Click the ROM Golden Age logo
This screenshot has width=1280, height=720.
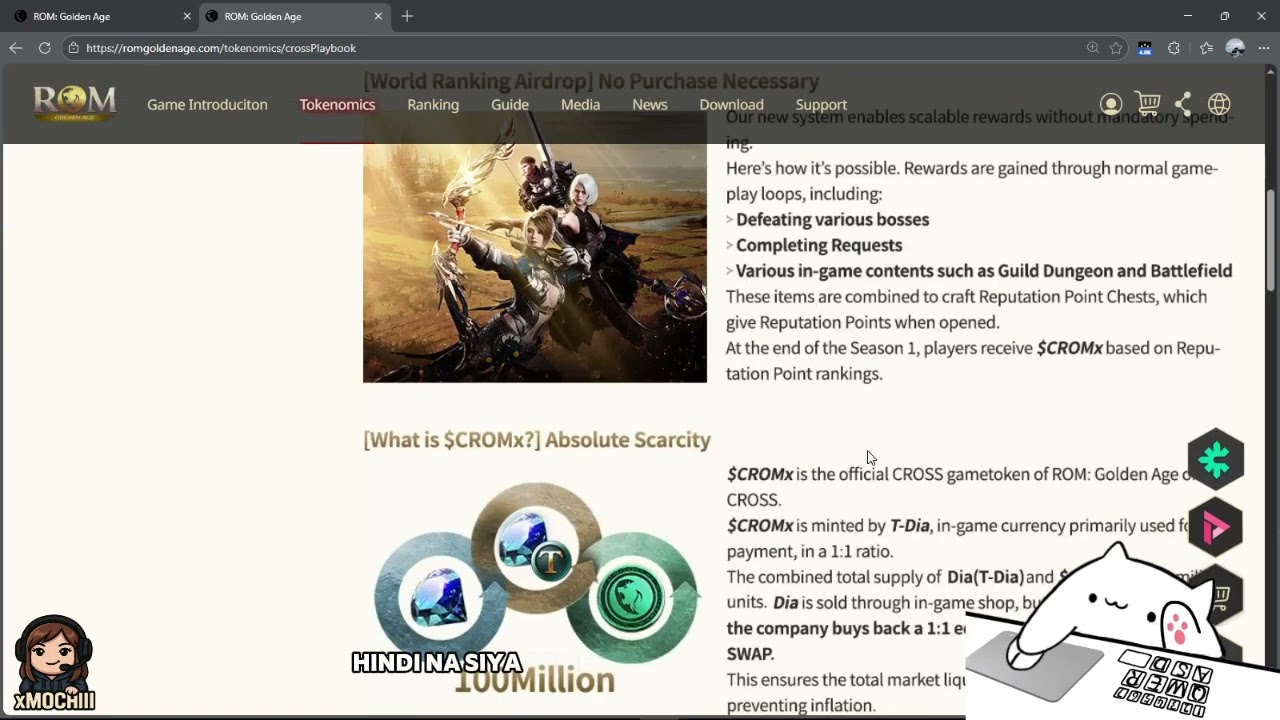pos(75,103)
